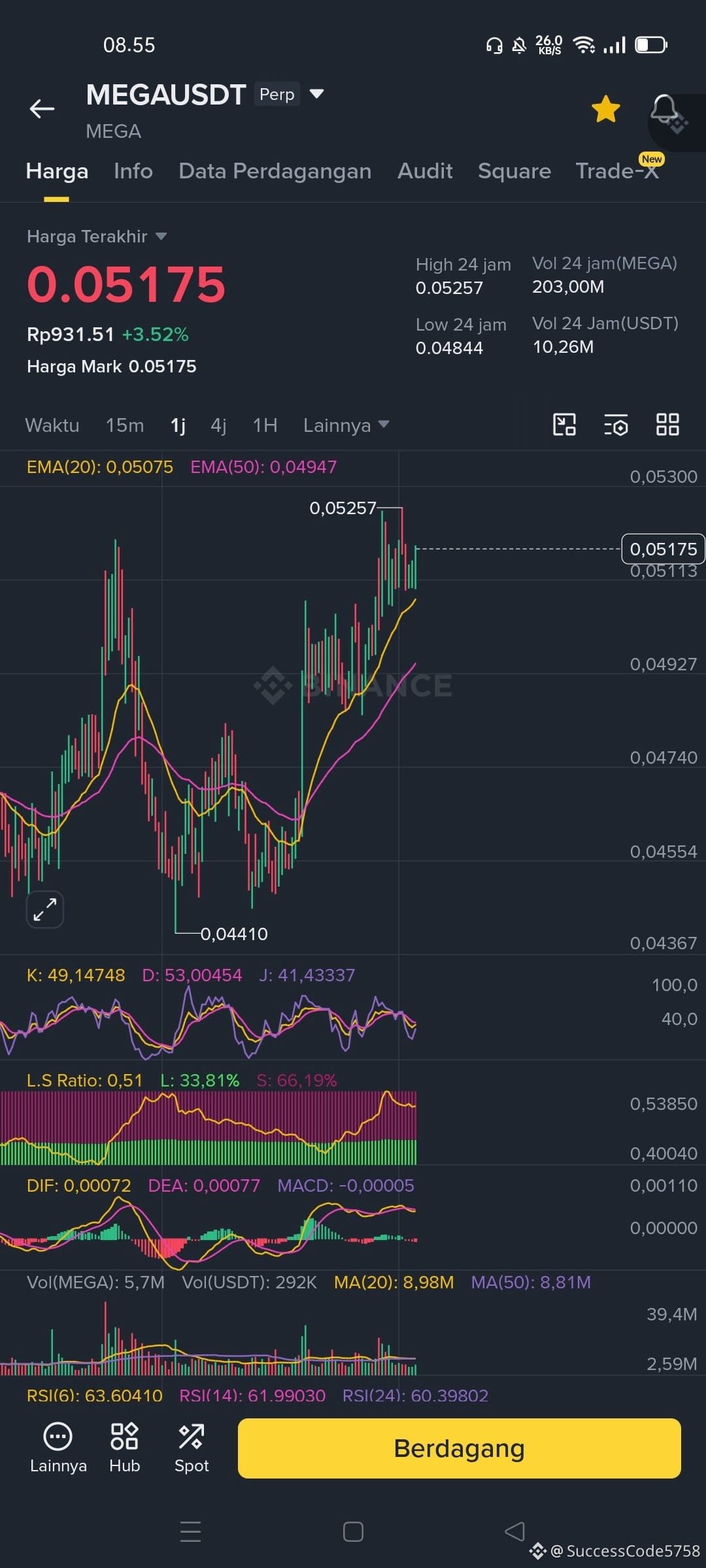The image size is (706, 1568).
Task: Tap the Android back navigation button
Action: [515, 1532]
